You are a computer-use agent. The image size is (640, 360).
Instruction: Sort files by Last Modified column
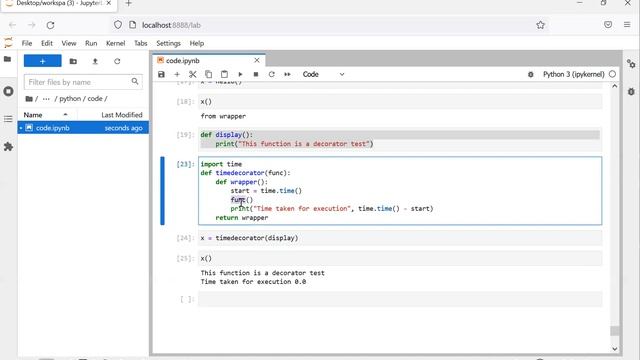point(122,115)
